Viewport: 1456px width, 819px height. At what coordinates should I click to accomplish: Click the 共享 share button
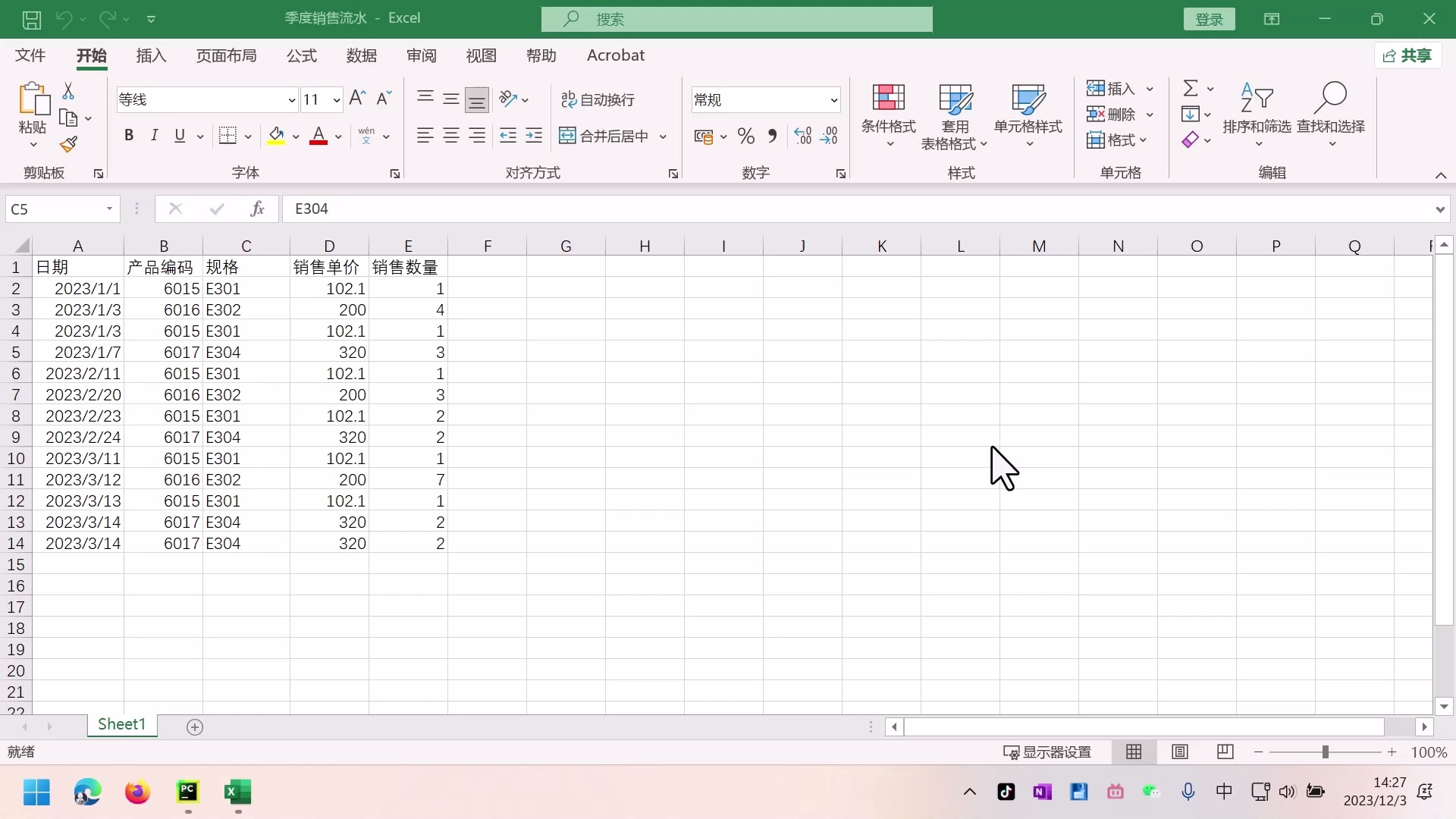(1407, 55)
